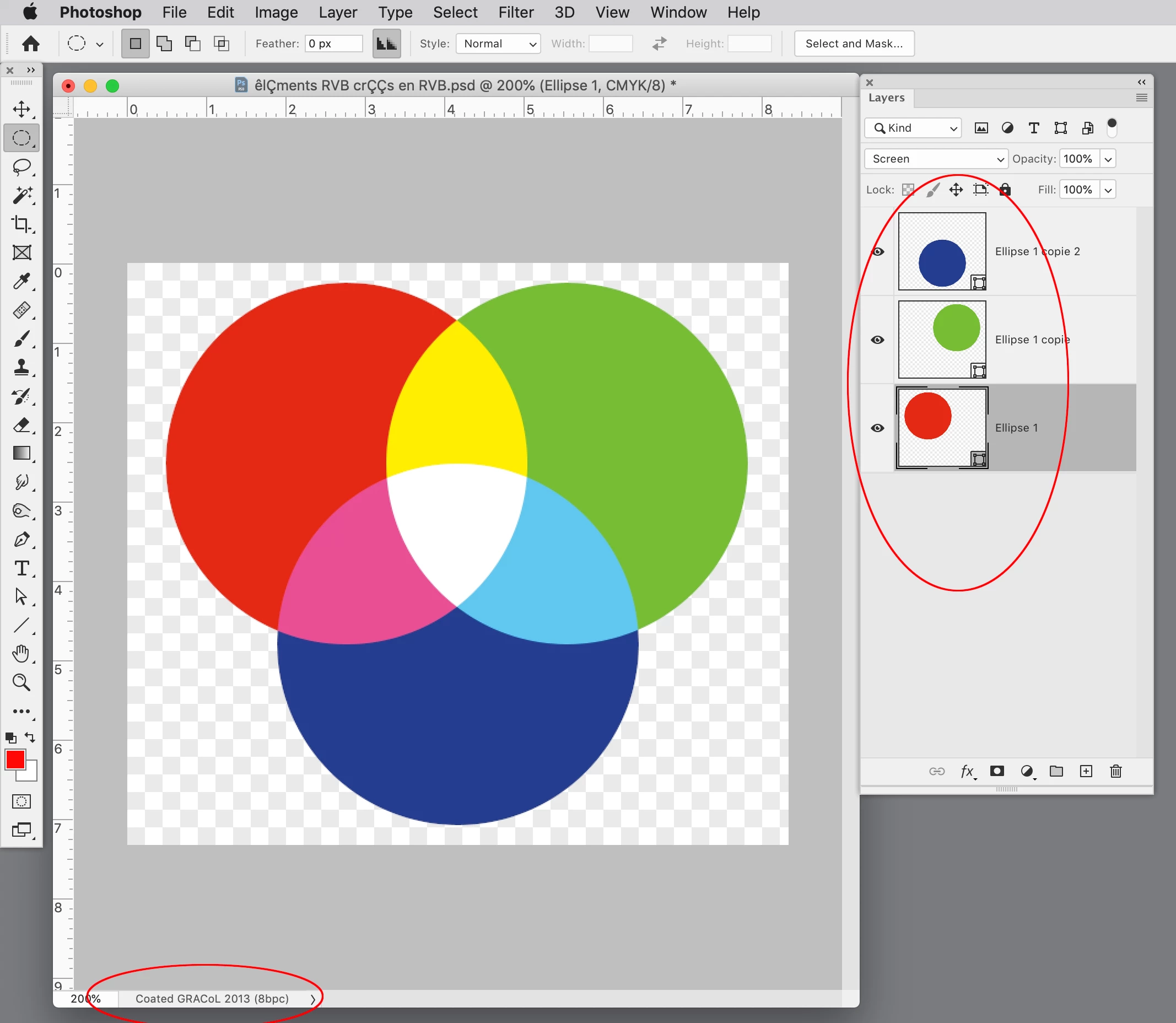Click the Feather value input field
The width and height of the screenshot is (1176, 1023).
(x=334, y=44)
